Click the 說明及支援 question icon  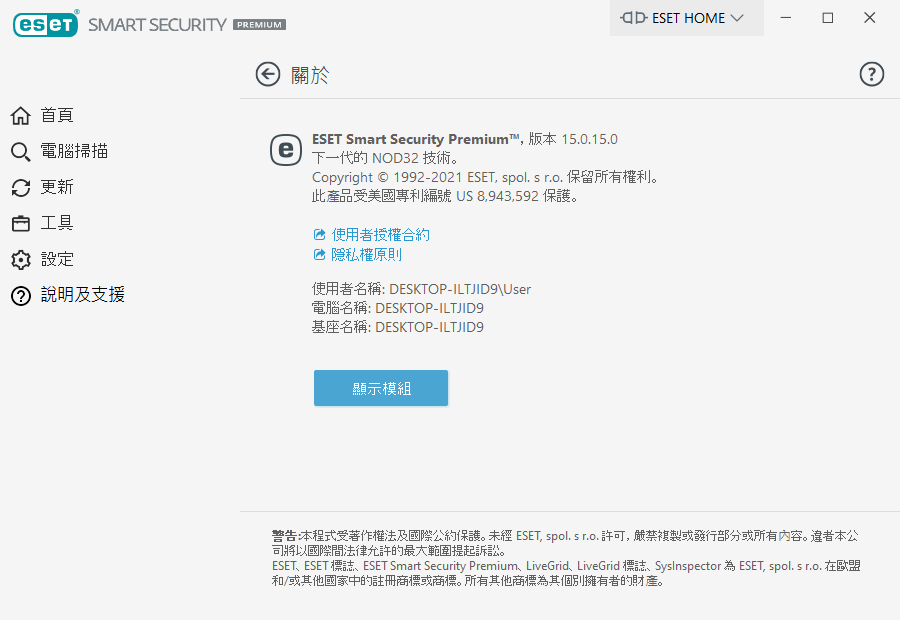21,296
